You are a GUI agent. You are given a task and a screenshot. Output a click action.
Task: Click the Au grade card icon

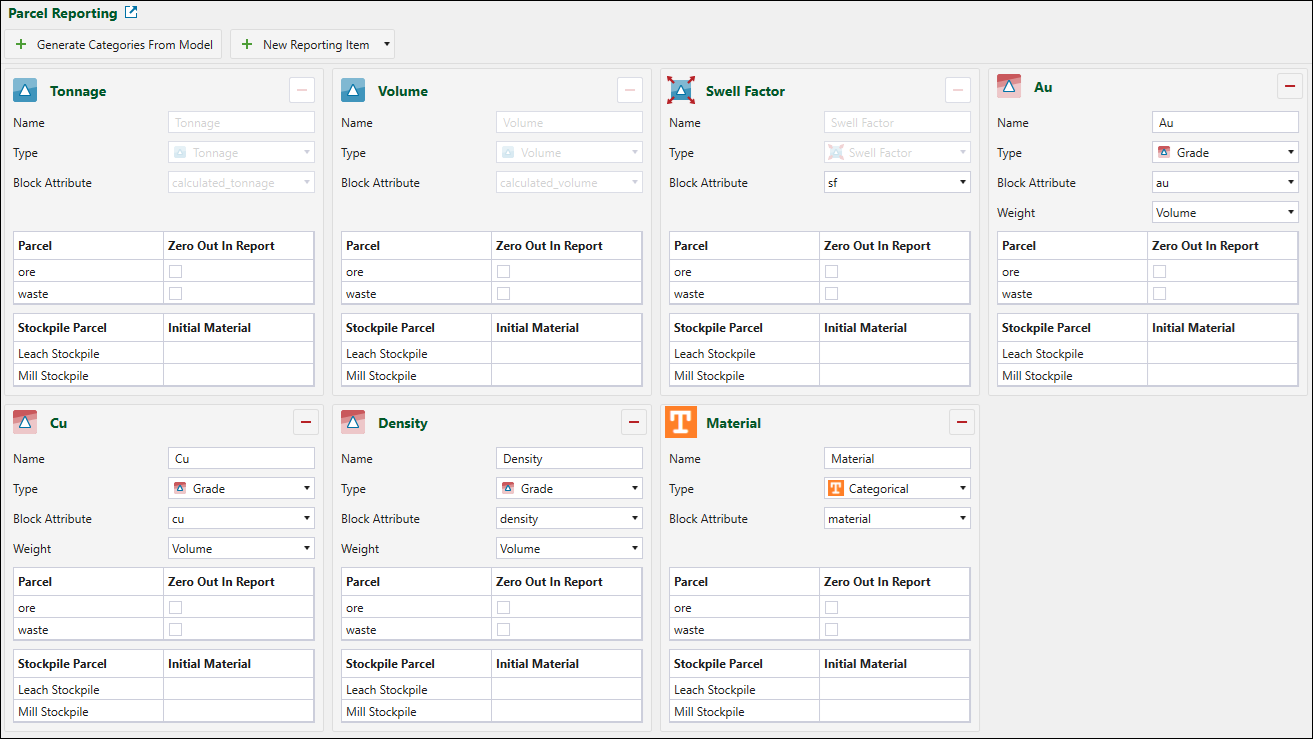(1009, 86)
